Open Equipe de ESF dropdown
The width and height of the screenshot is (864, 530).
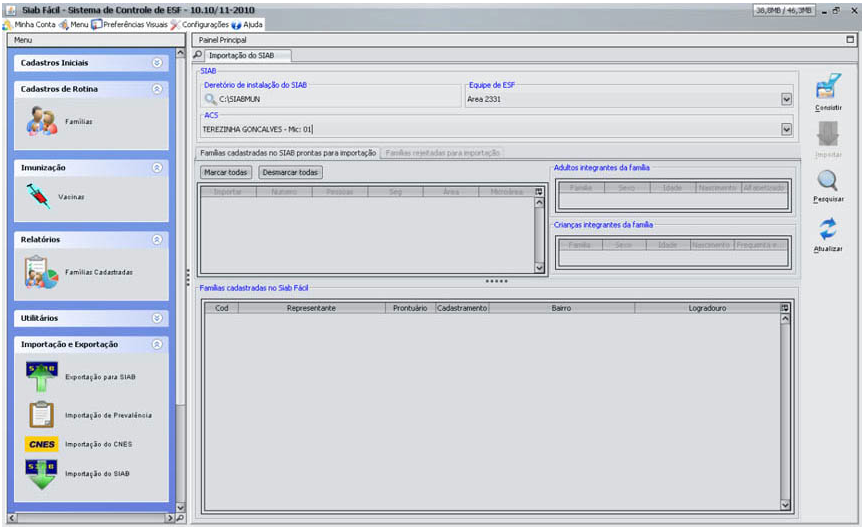coord(786,99)
